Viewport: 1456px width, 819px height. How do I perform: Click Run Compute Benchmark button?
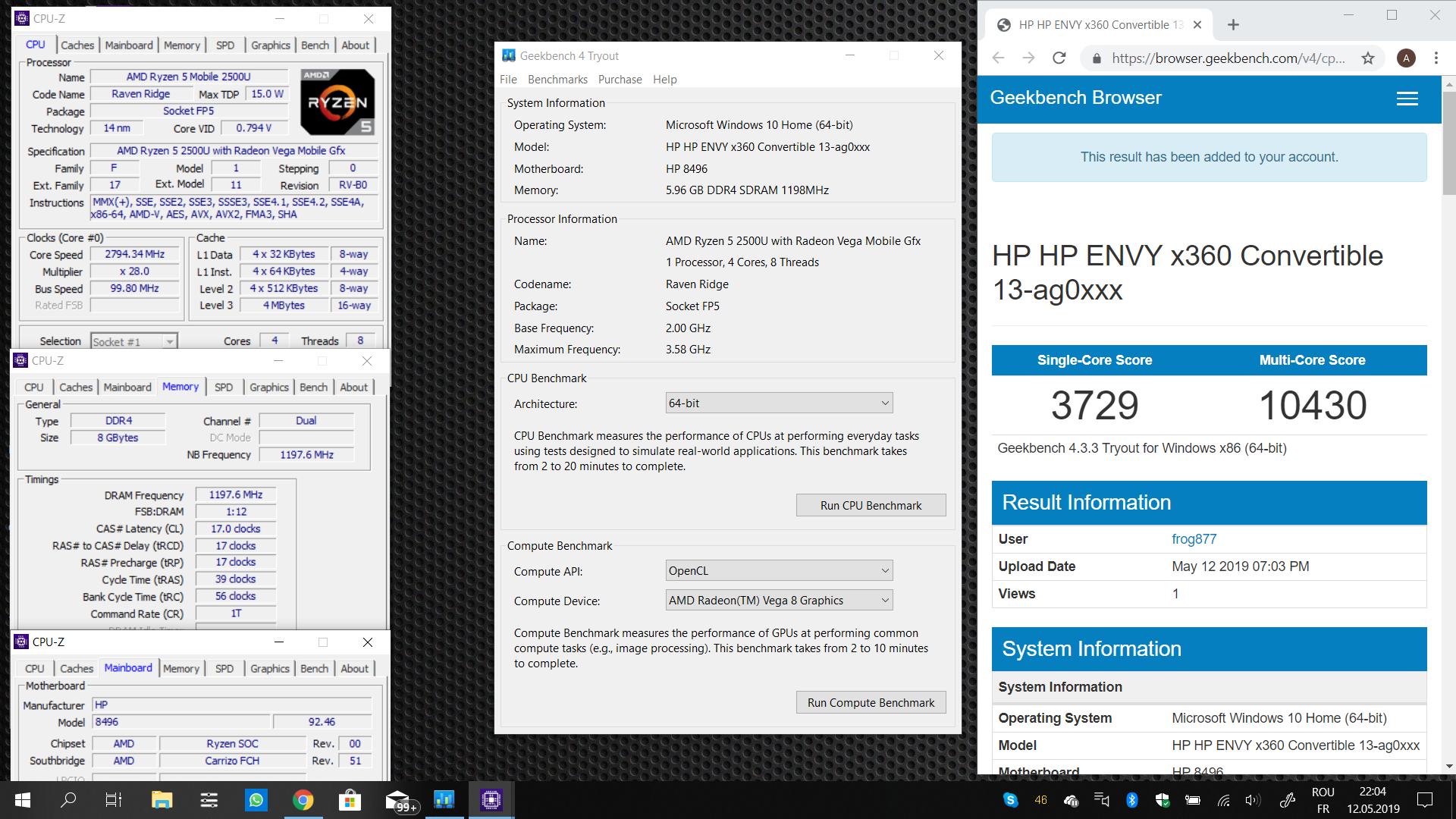pos(871,703)
